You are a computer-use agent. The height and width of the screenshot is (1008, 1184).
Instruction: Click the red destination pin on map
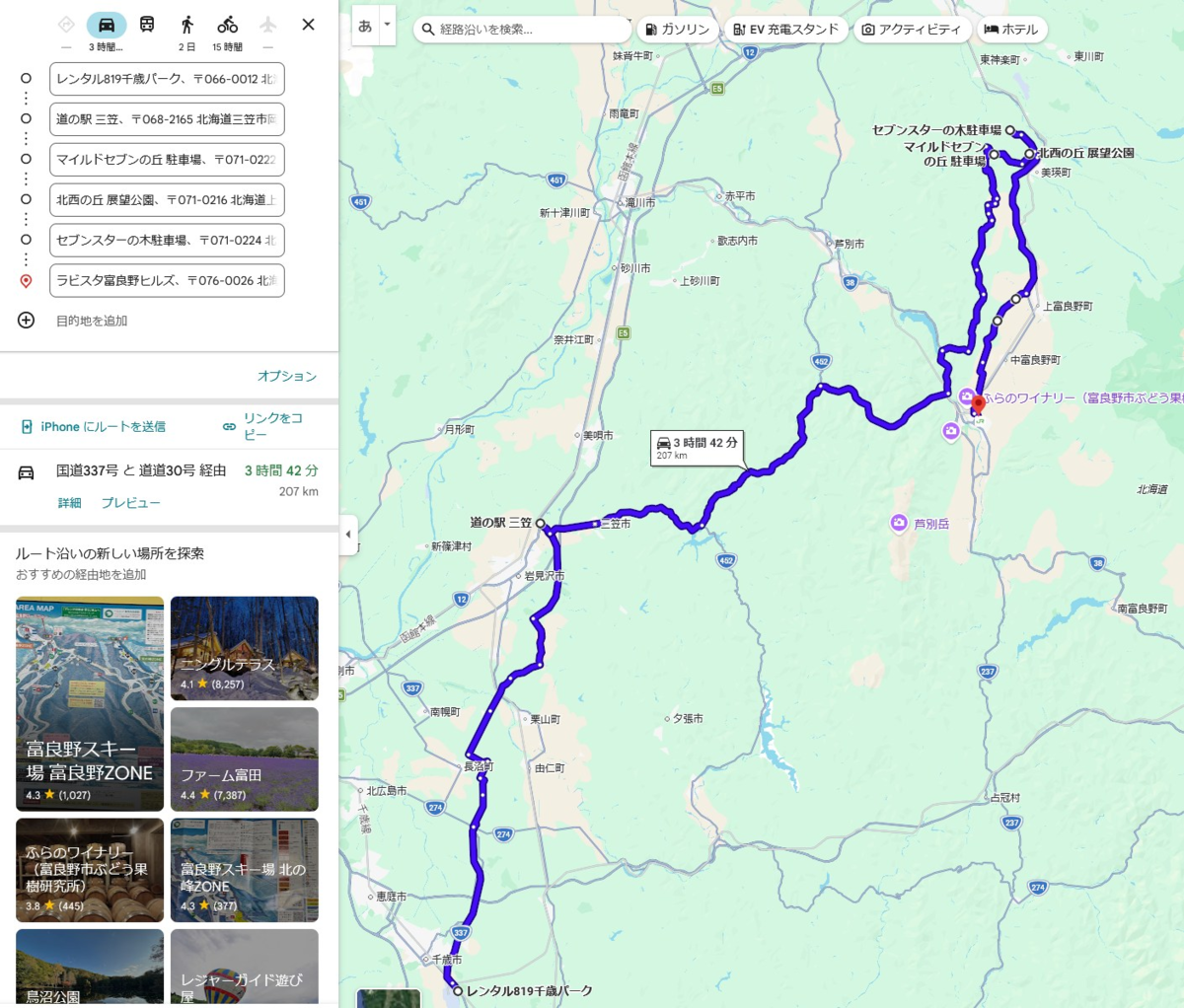(x=978, y=405)
